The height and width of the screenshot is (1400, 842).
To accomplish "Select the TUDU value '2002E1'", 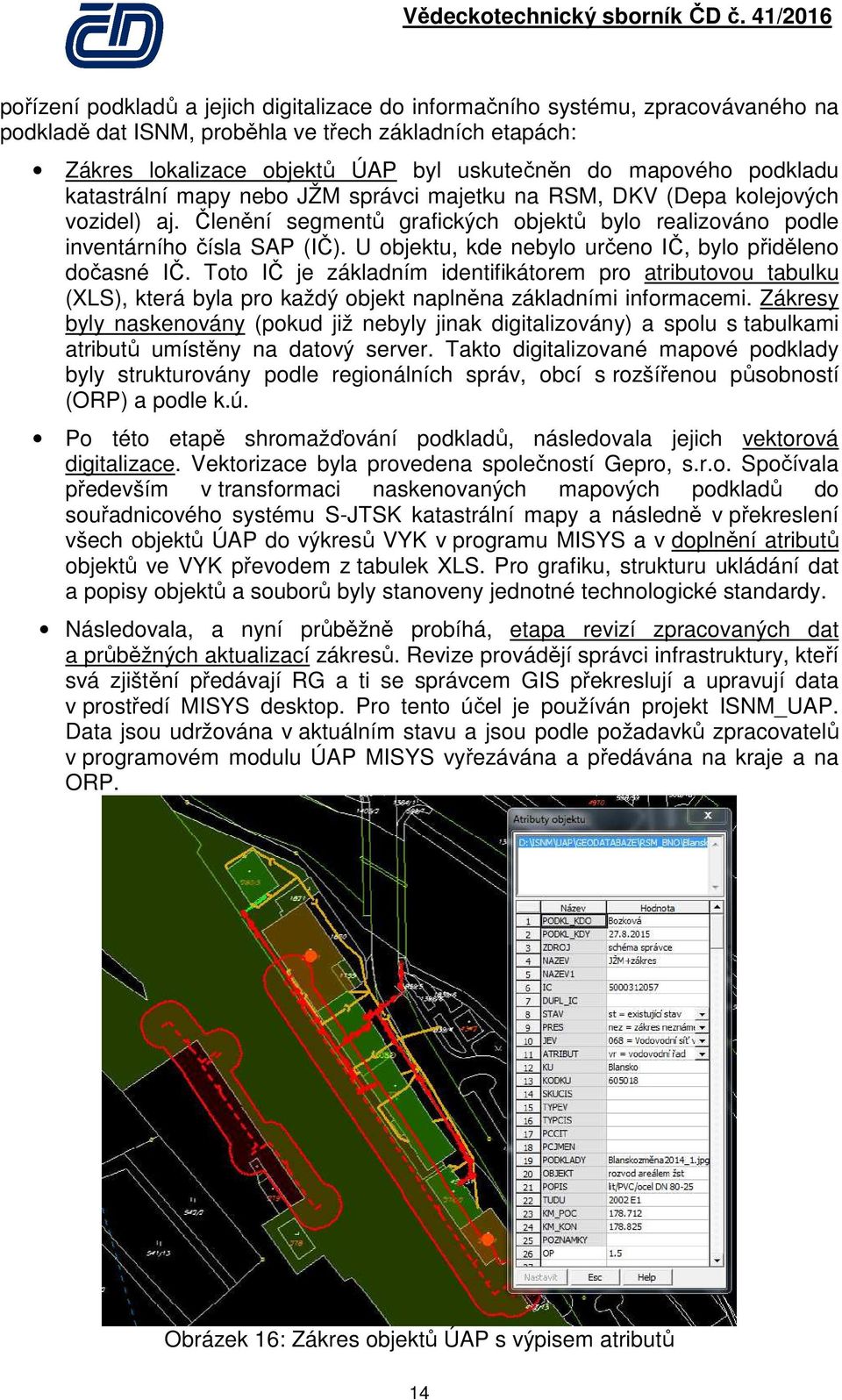I will [657, 1200].
